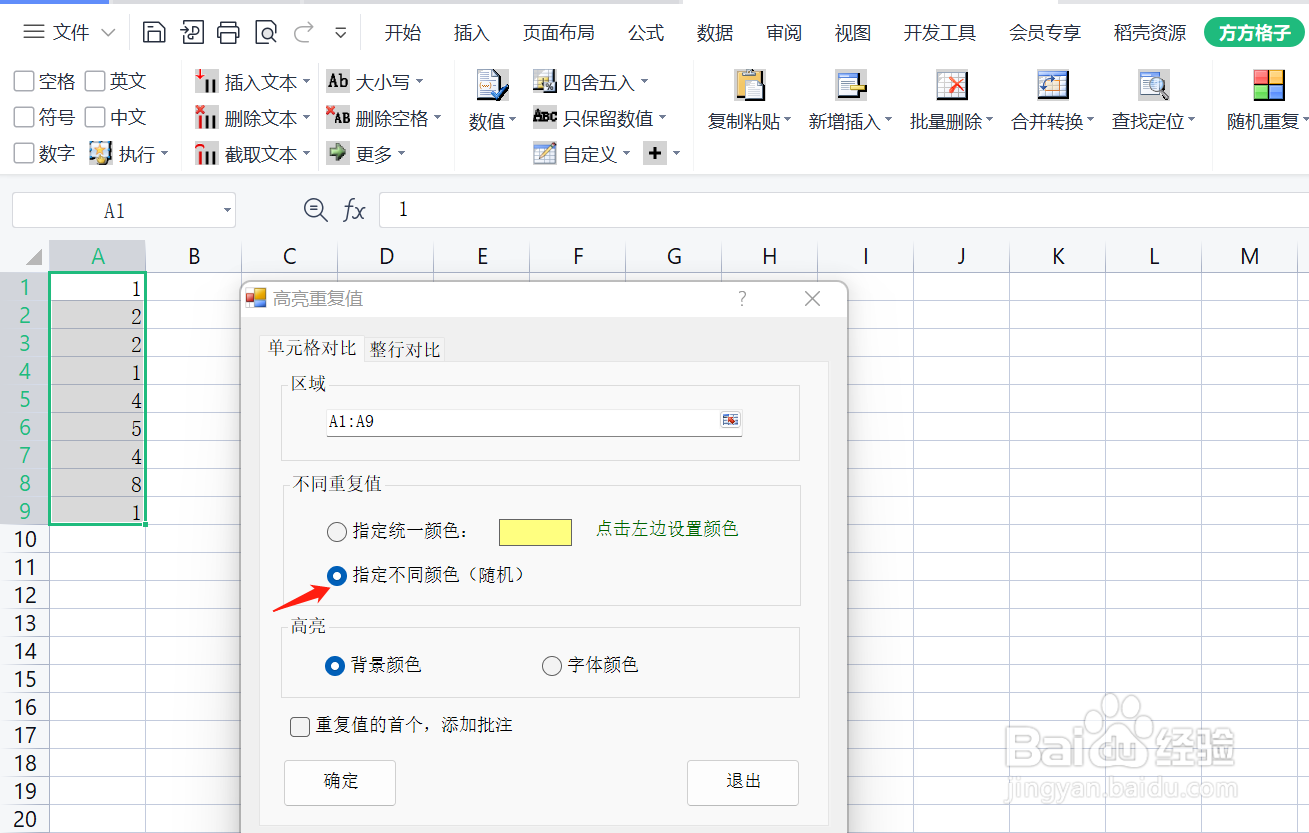Check the 数字 checkbox

(x=24, y=153)
